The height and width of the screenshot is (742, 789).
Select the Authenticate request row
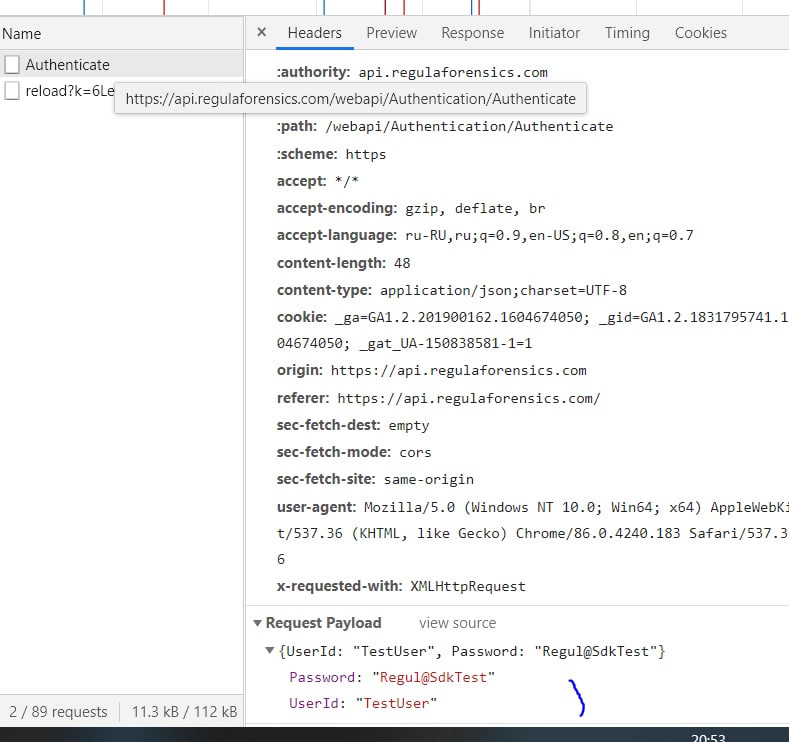[122, 64]
